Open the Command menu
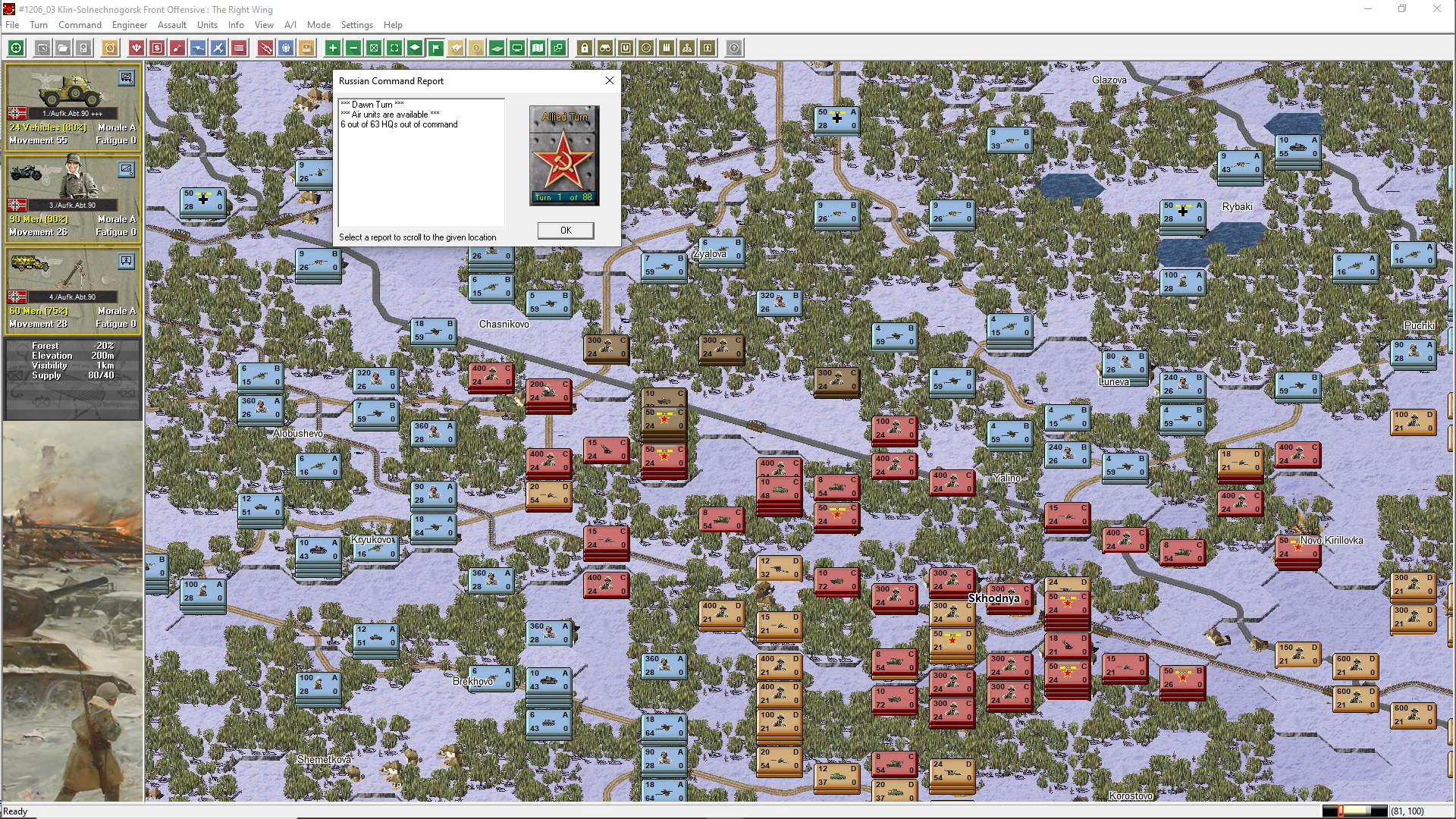The height and width of the screenshot is (819, 1456). pyautogui.click(x=80, y=25)
